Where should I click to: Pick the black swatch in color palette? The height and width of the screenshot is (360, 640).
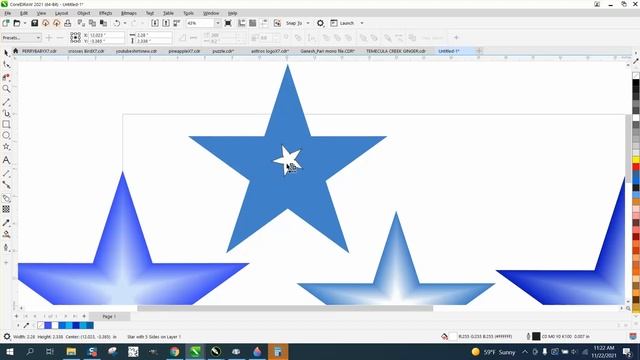coord(636,83)
